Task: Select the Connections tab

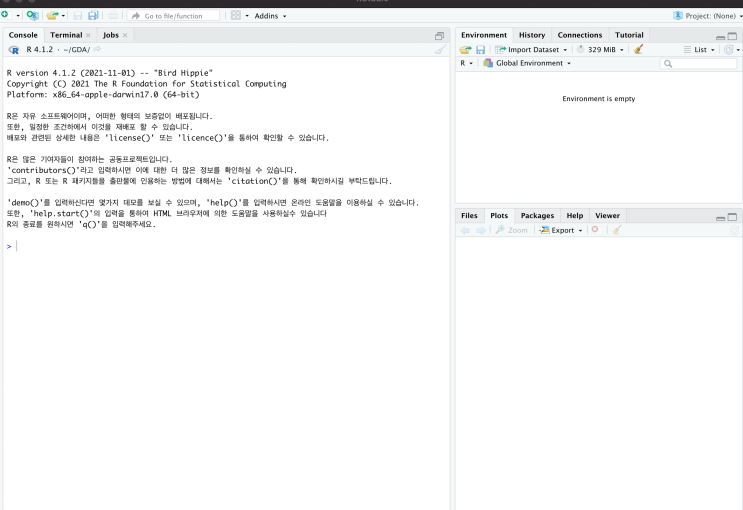Action: (580, 35)
